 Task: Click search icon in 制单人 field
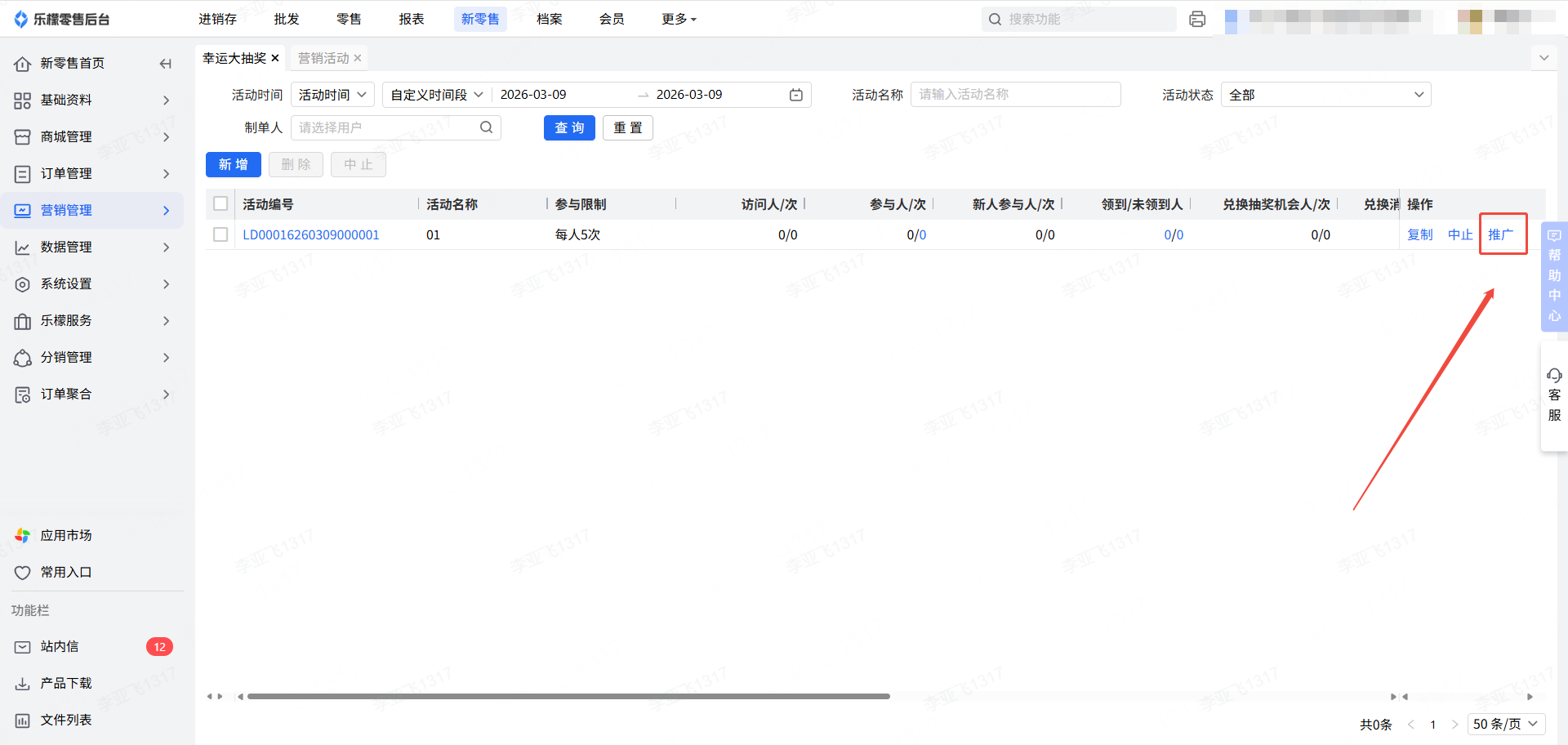pos(486,127)
